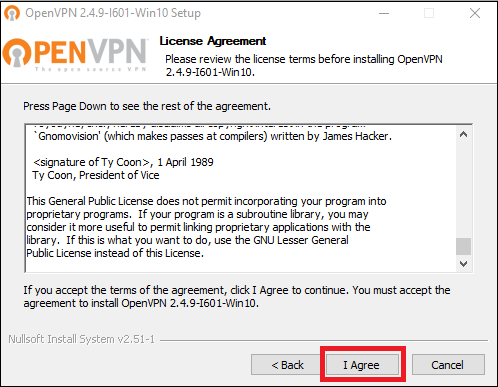This screenshot has width=498, height=387.
Task: Click the OpenVPN keyhole icon in title bar
Action: coord(12,13)
